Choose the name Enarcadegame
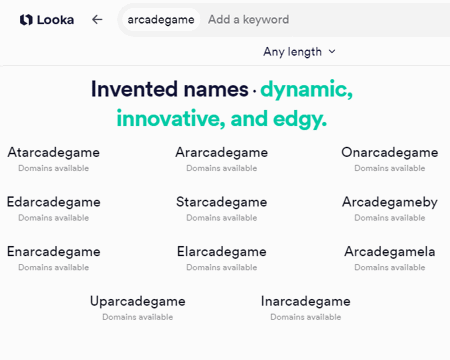Image resolution: width=450 pixels, height=360 pixels. coord(54,252)
